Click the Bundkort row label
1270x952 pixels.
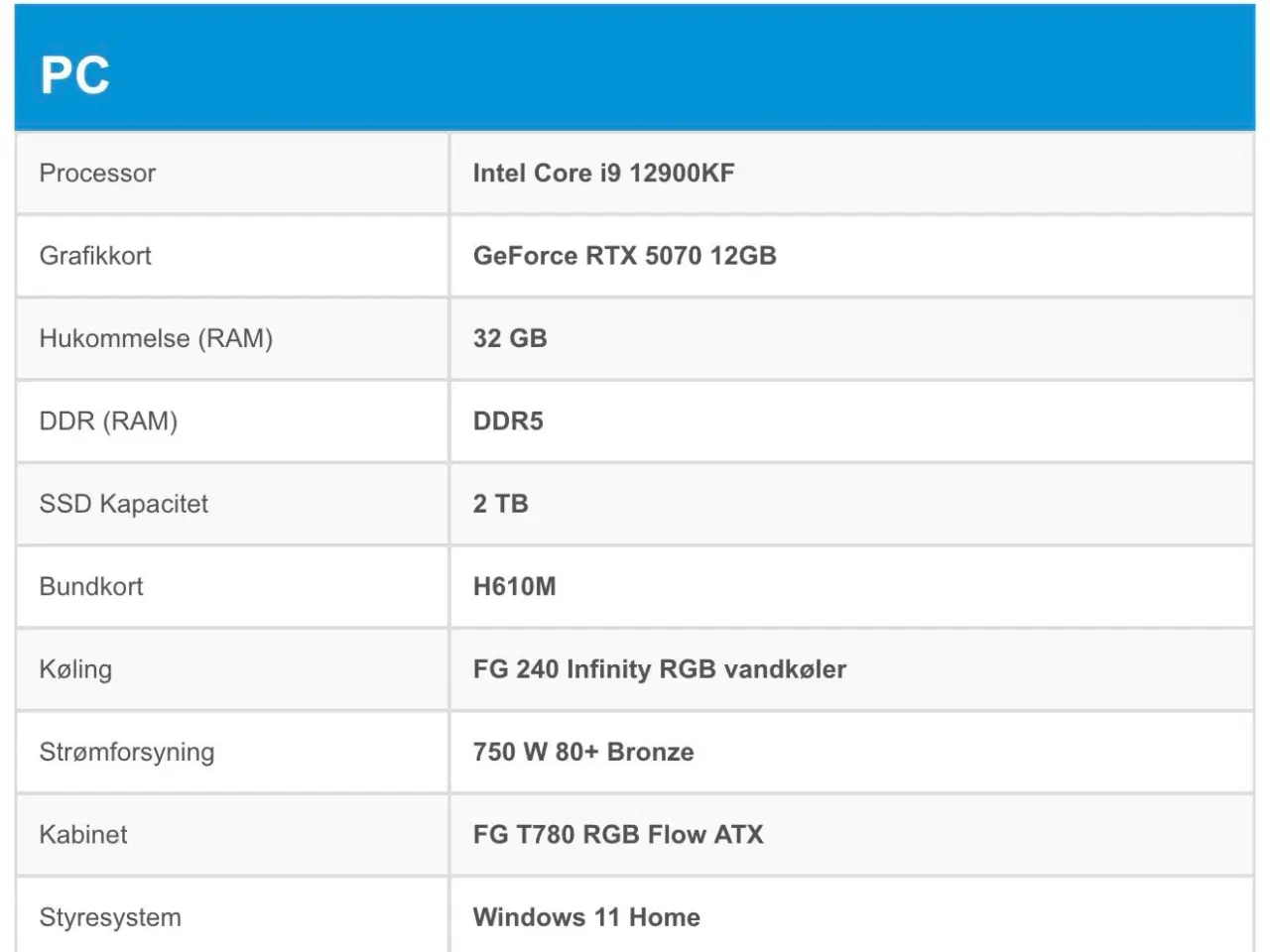[x=91, y=586]
